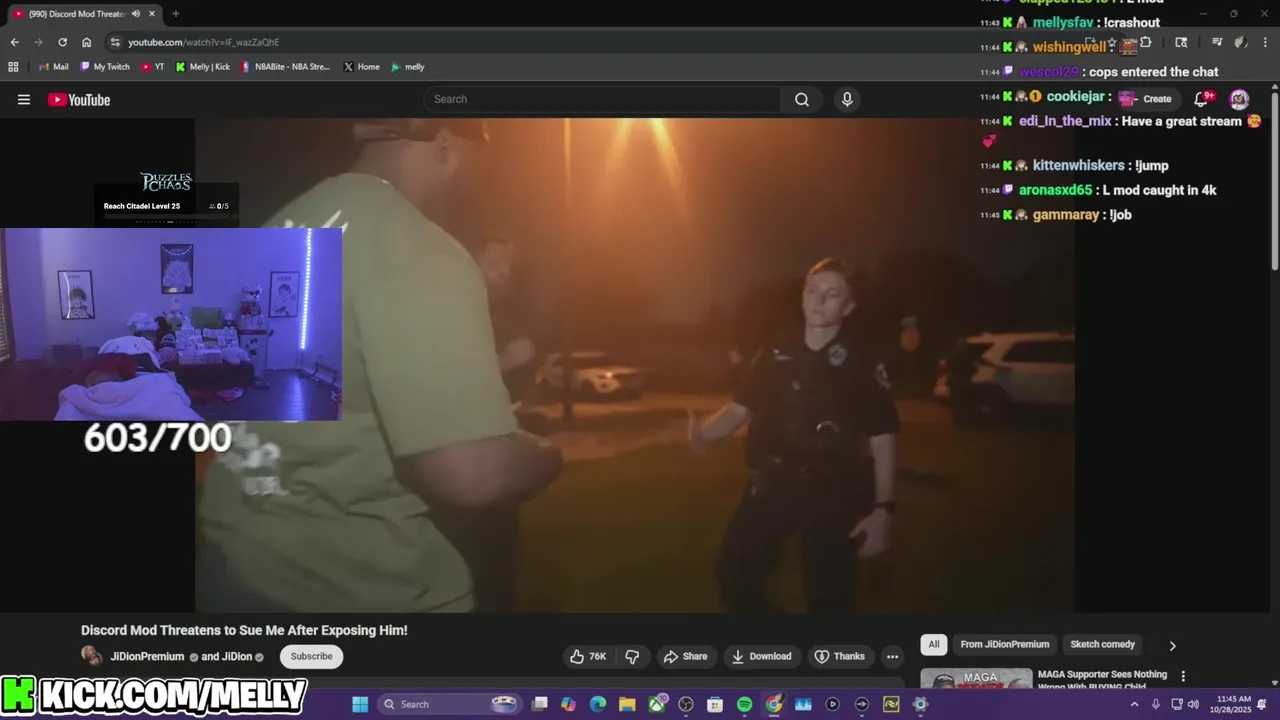Screen dimensions: 1280x720
Task: Click the browser home icon
Action: point(86,42)
